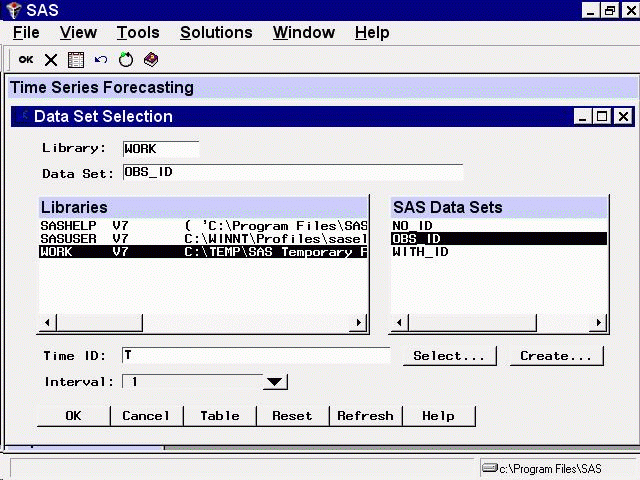The image size is (640, 480).
Task: Open the help book toolbar icon
Action: (151, 60)
